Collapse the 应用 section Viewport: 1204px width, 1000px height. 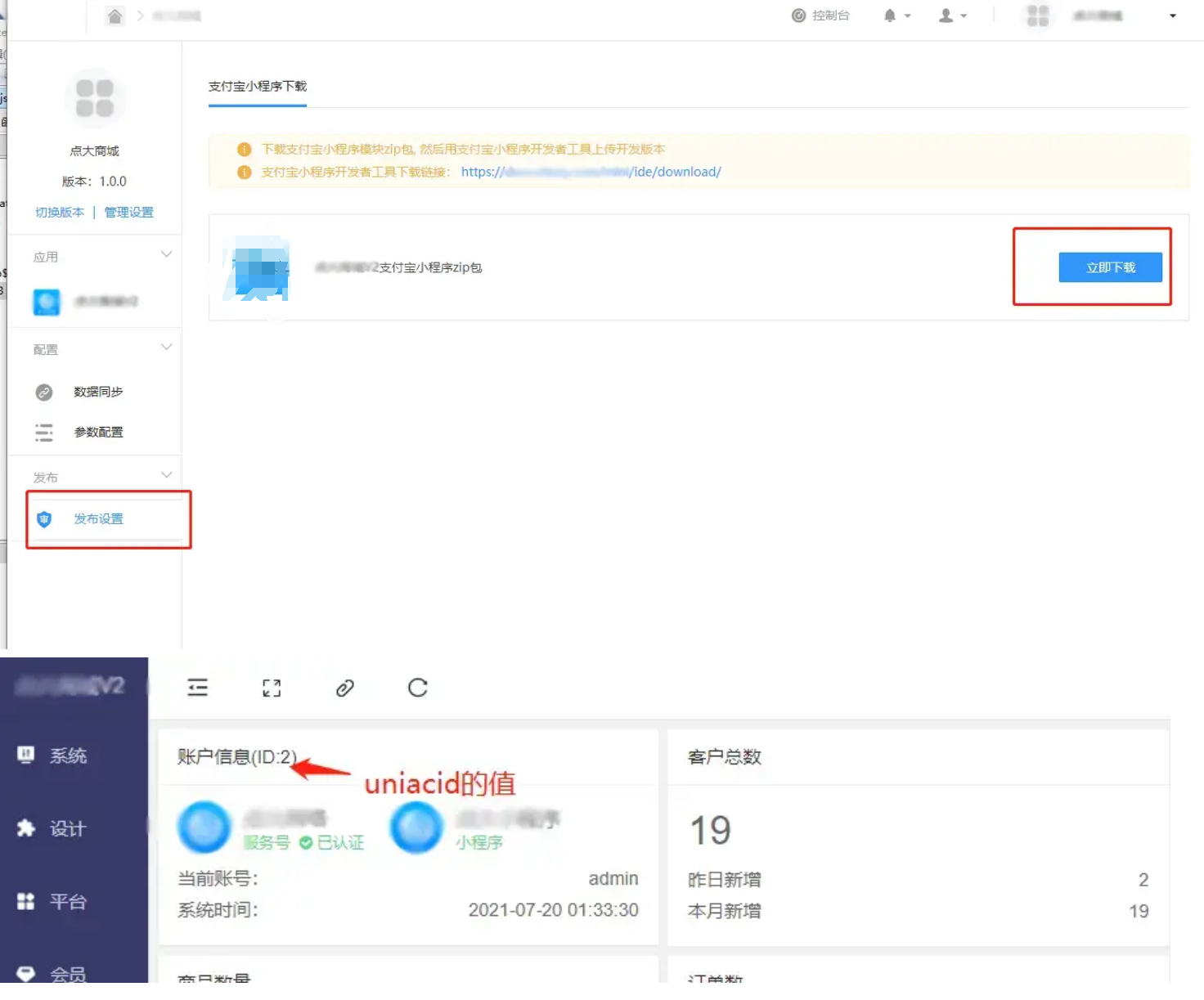[166, 254]
